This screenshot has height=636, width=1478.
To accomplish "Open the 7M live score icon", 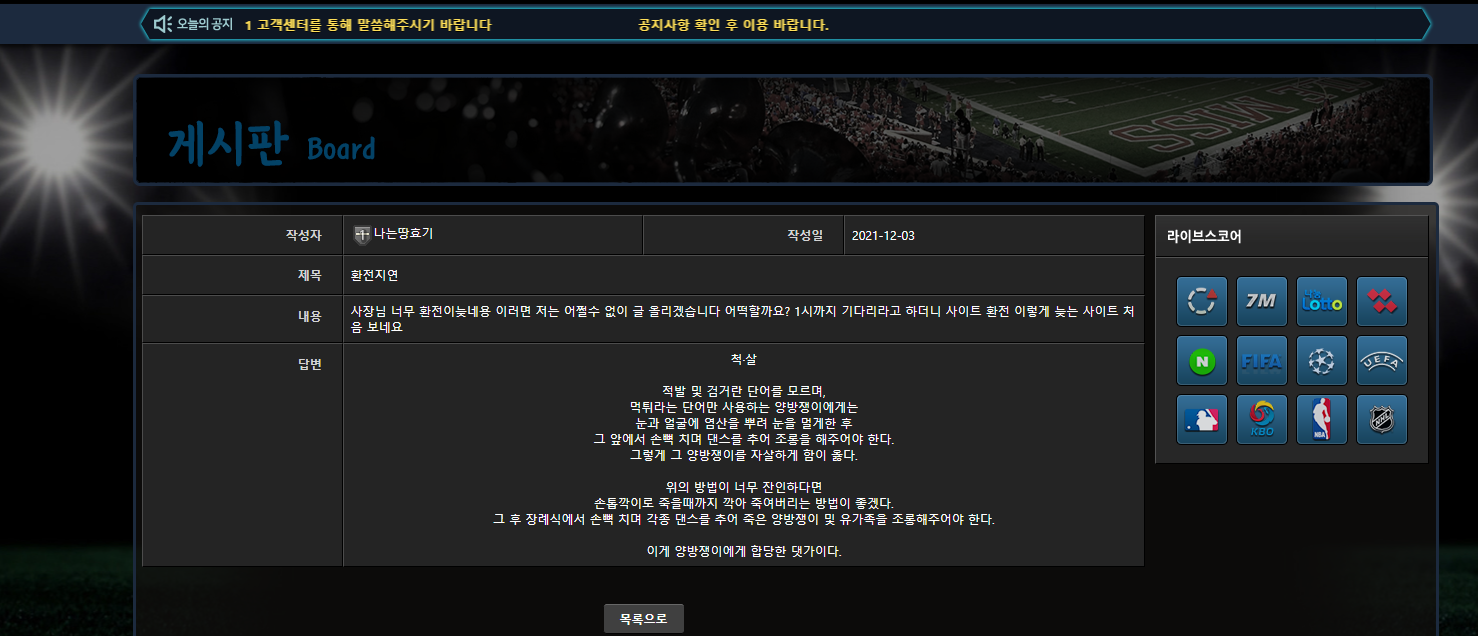I will pyautogui.click(x=1262, y=301).
